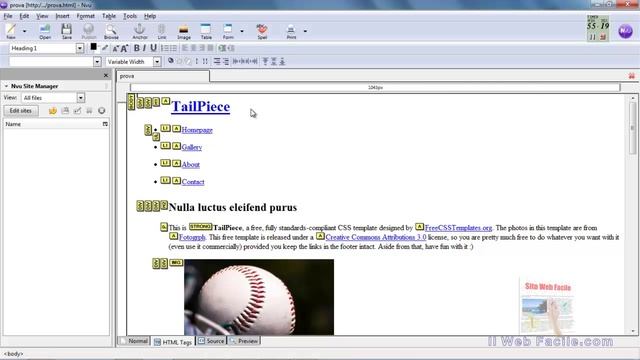The height and width of the screenshot is (360, 640).
Task: Run the spell checker with the Spell icon
Action: point(262,31)
